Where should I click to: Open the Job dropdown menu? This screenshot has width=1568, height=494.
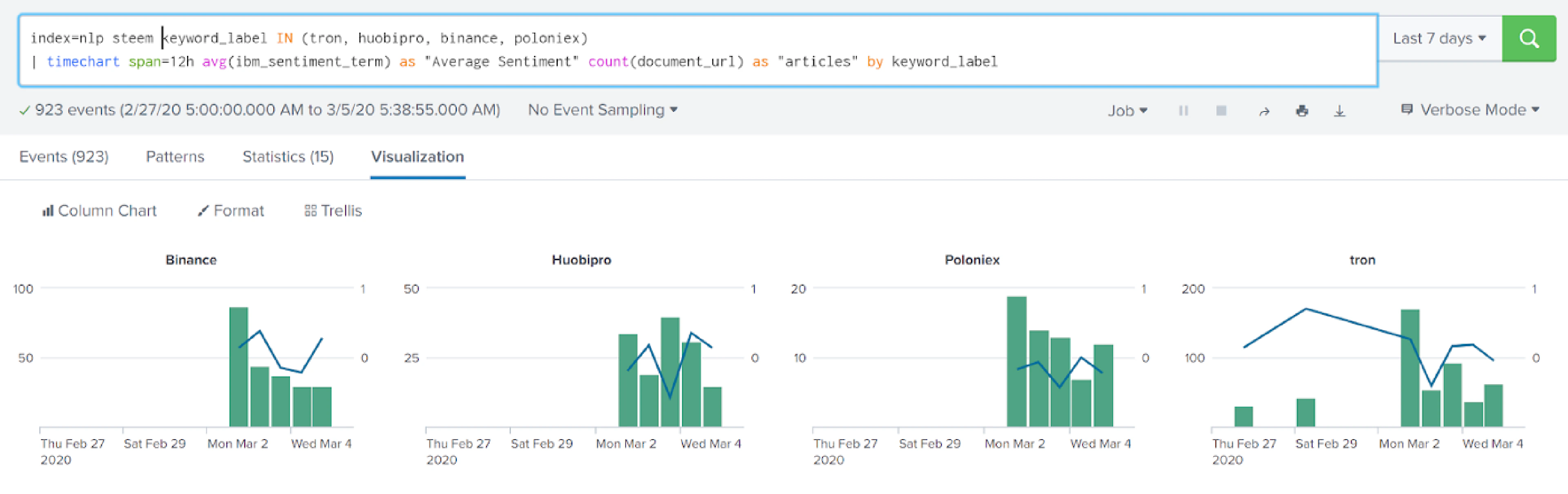pos(1127,111)
